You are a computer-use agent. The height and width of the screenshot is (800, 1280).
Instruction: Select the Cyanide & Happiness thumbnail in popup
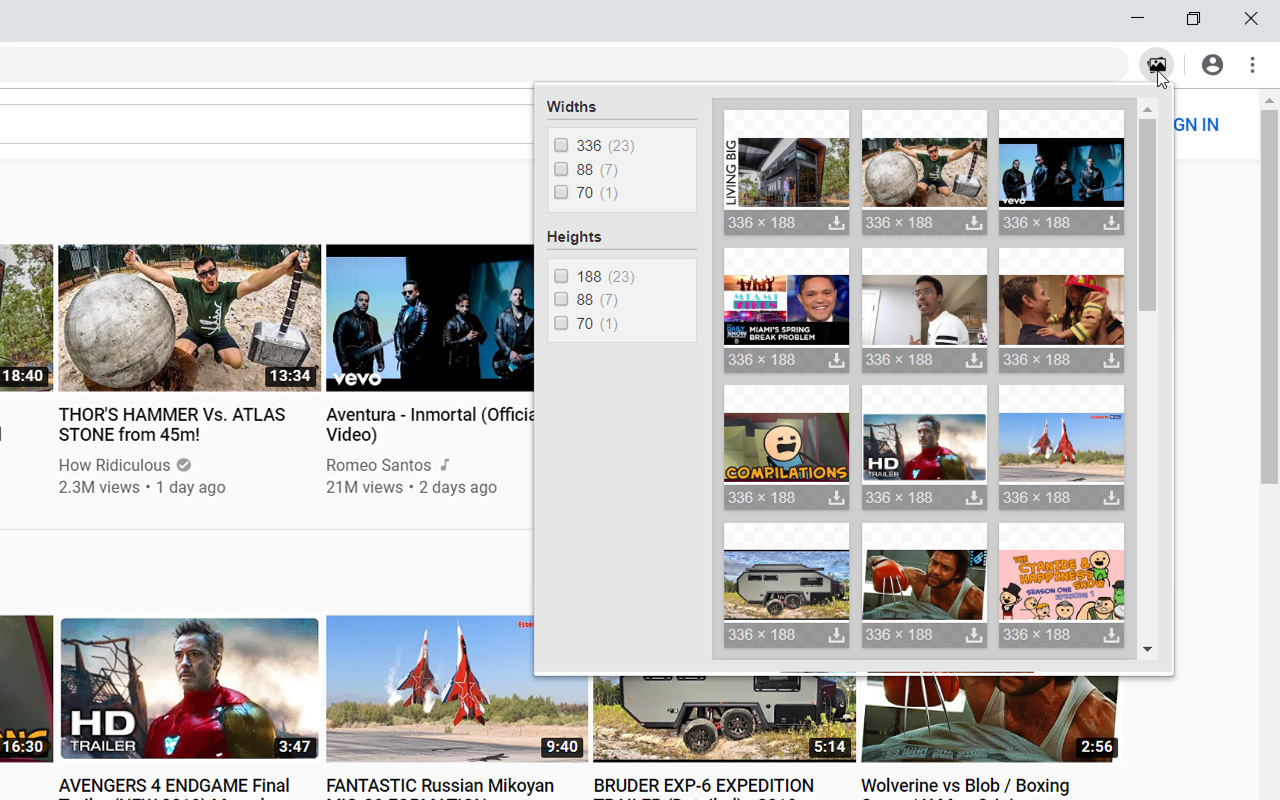tap(1061, 585)
